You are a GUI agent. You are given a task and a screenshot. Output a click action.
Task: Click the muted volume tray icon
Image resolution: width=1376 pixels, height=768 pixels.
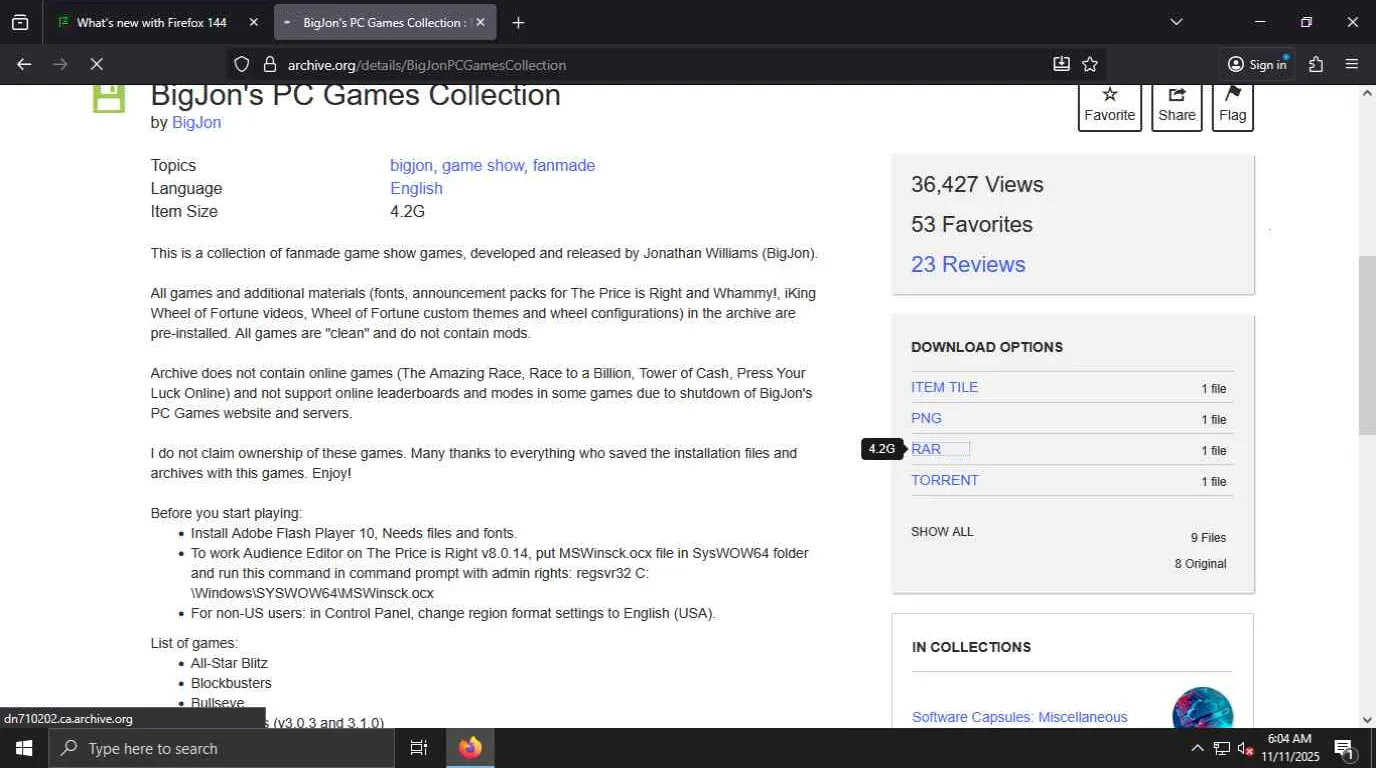[1246, 748]
